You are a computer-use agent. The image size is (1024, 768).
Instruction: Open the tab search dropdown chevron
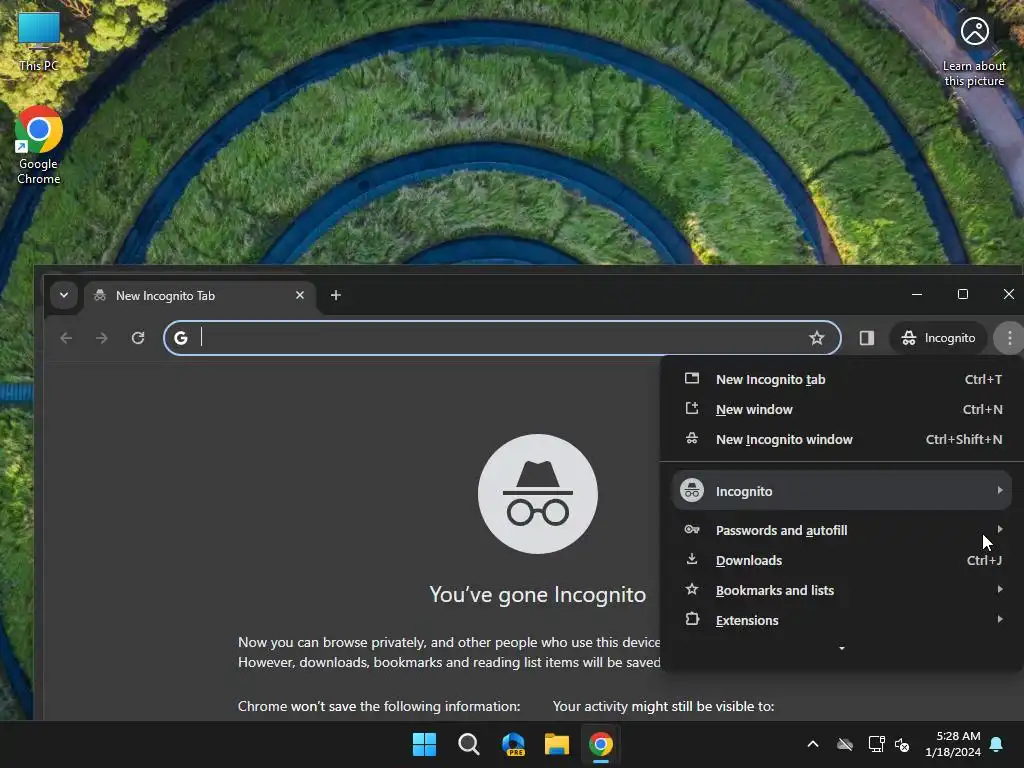[x=64, y=295]
